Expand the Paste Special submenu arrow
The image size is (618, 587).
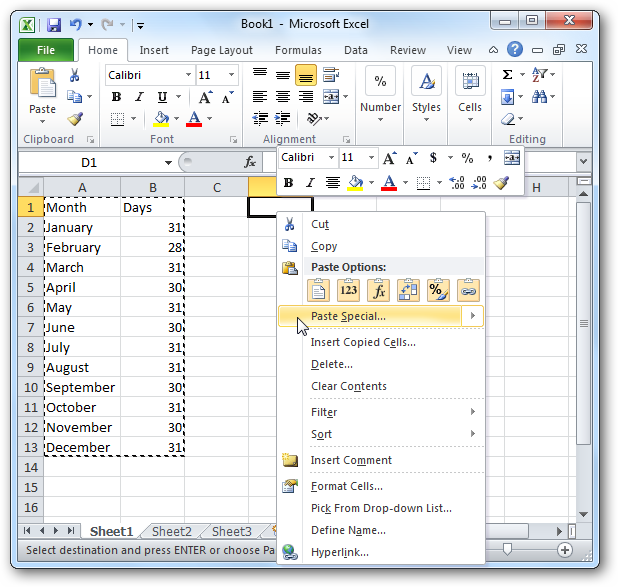point(473,316)
